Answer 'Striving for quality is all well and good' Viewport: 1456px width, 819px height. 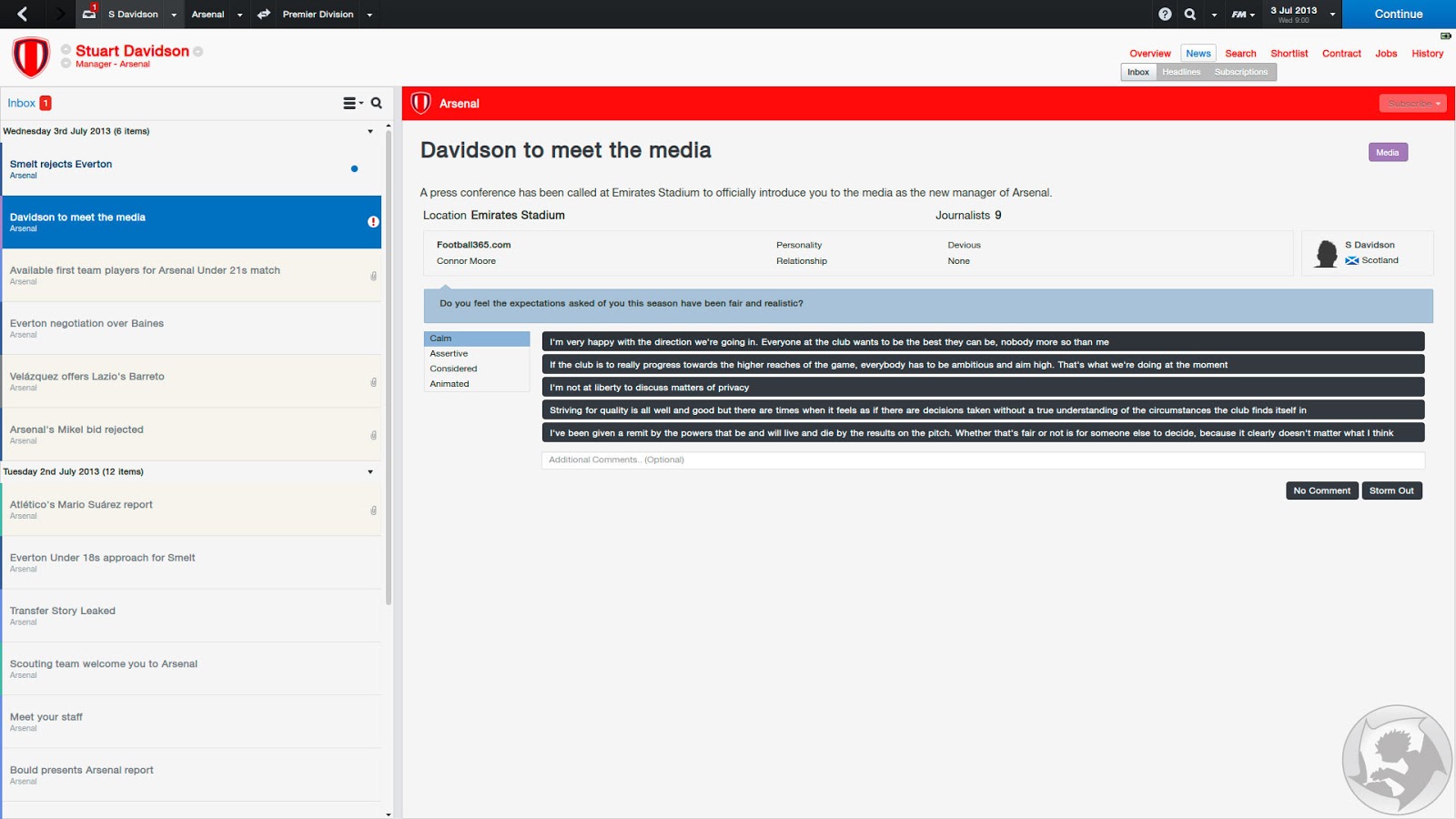pos(983,410)
